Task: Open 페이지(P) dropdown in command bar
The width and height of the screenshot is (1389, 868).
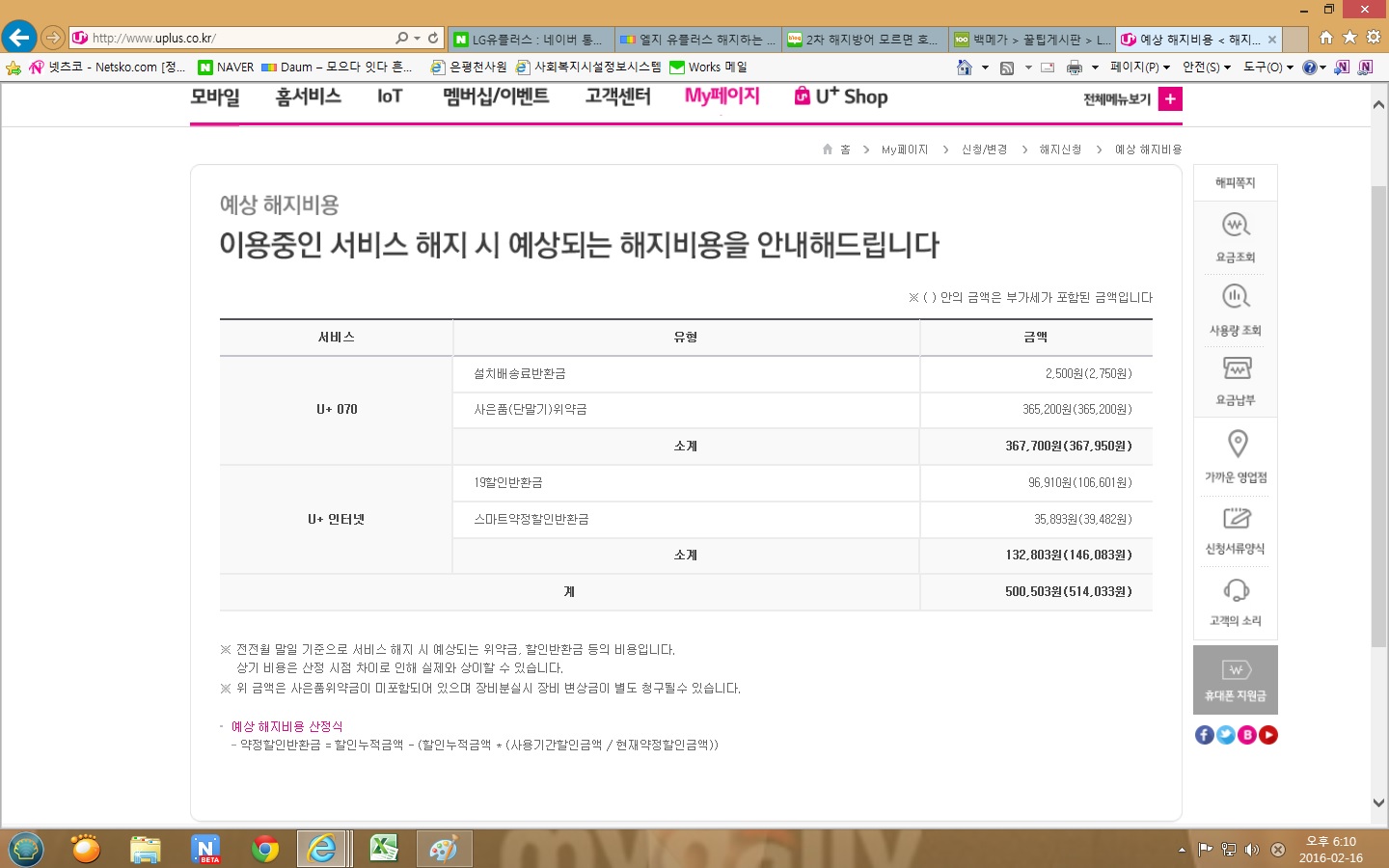Action: pyautogui.click(x=1139, y=68)
